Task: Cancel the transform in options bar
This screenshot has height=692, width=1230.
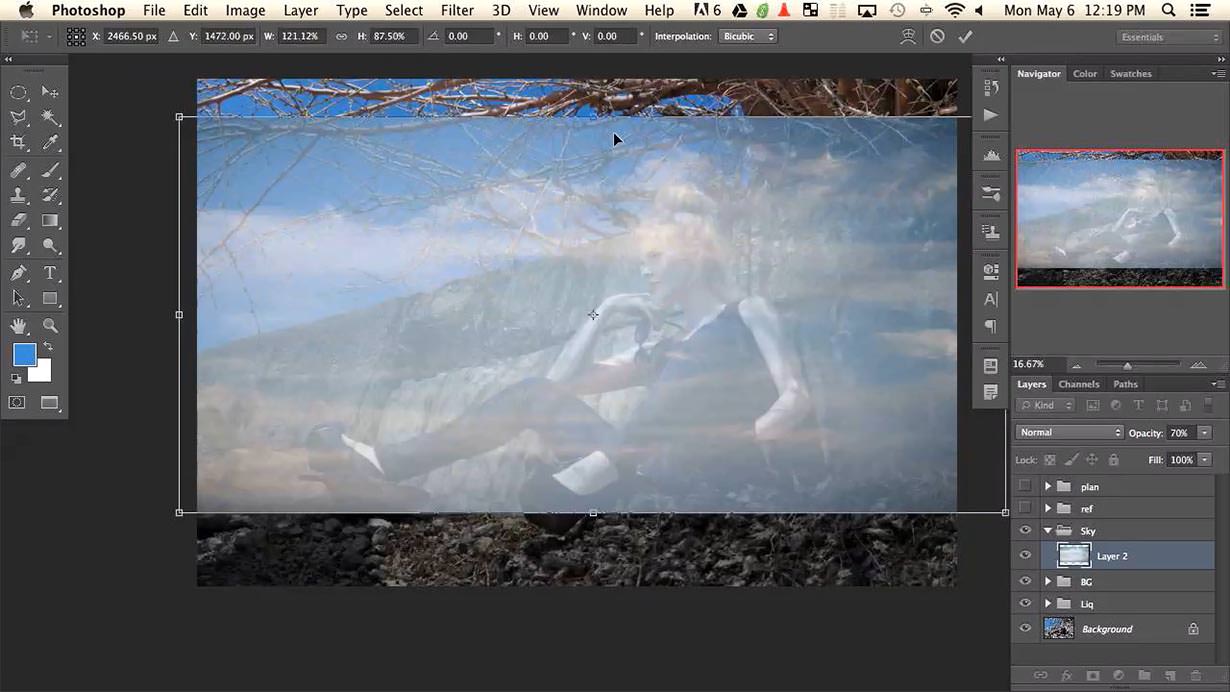Action: tap(937, 36)
